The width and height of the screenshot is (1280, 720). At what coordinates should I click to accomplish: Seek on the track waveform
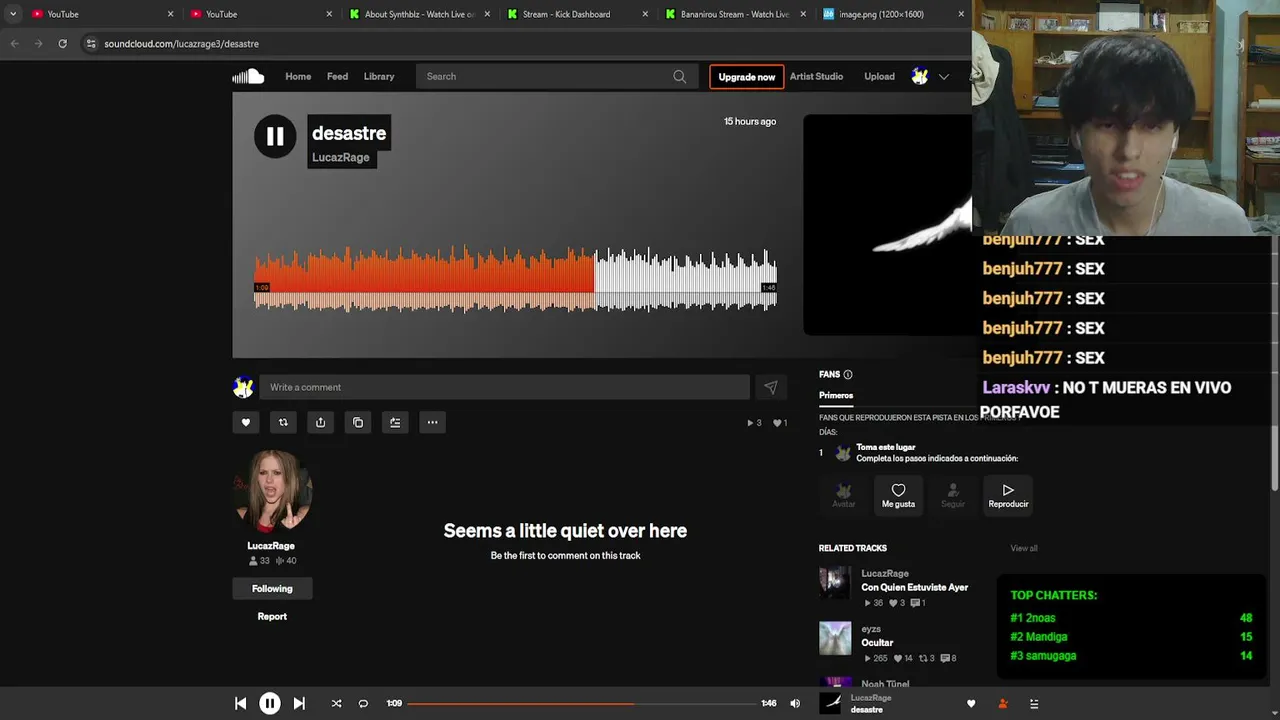point(515,280)
